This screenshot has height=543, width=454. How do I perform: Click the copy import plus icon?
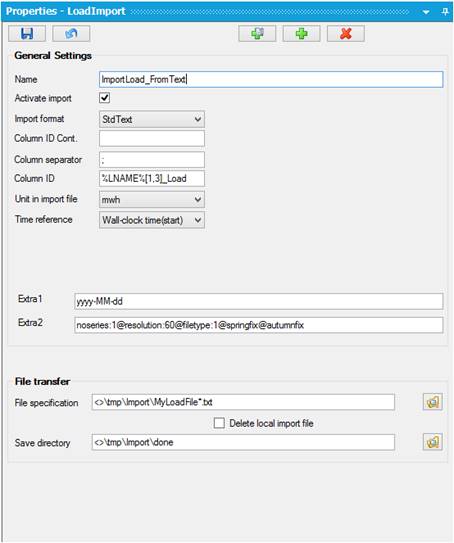(x=257, y=34)
